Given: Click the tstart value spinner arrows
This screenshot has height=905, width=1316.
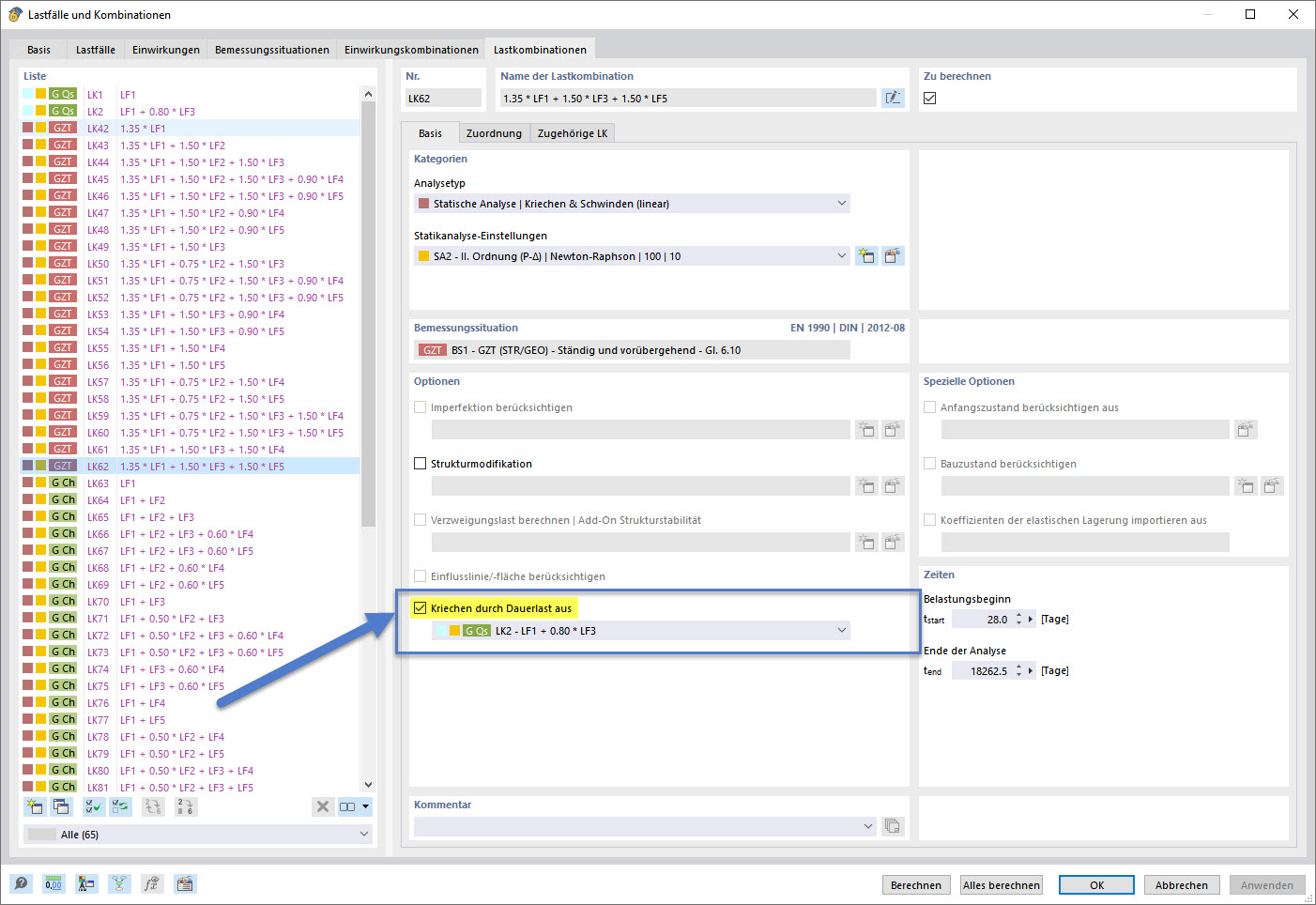Looking at the screenshot, I should click(x=1018, y=620).
